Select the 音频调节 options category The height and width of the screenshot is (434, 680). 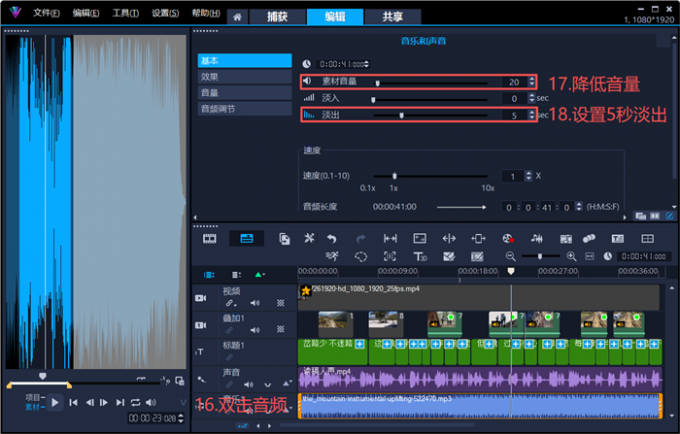pyautogui.click(x=245, y=109)
